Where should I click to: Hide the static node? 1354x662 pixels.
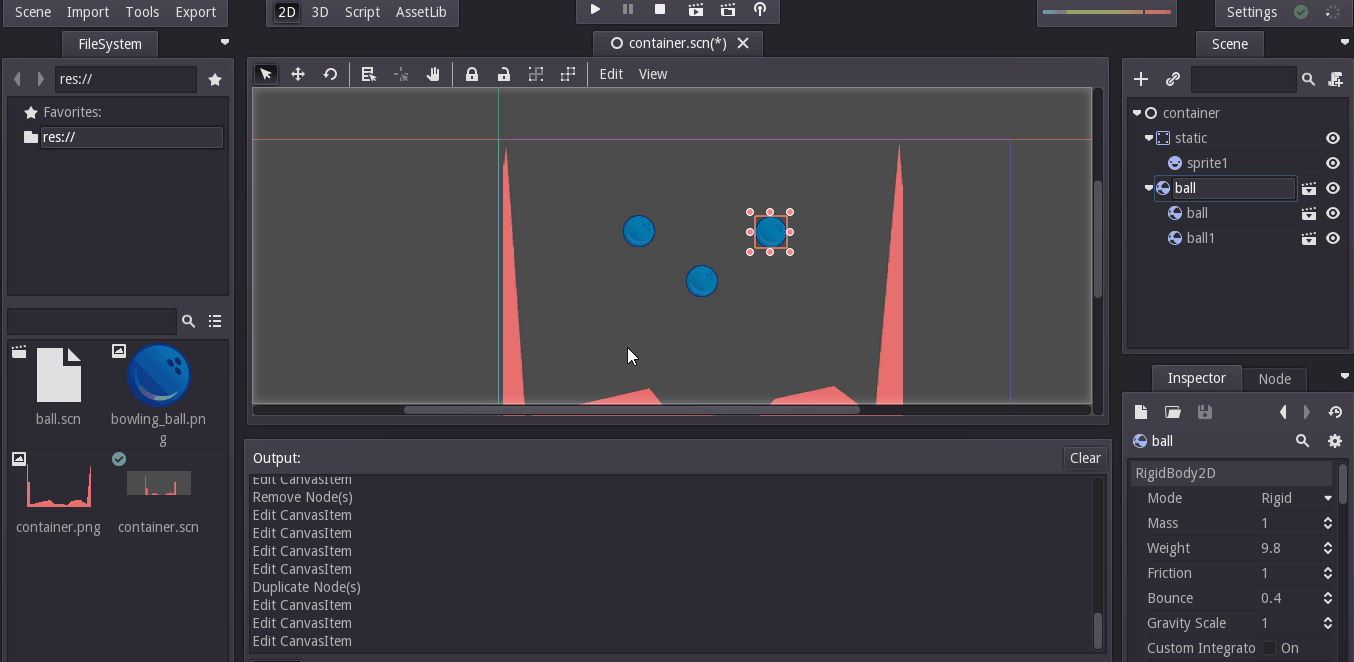[x=1333, y=138]
